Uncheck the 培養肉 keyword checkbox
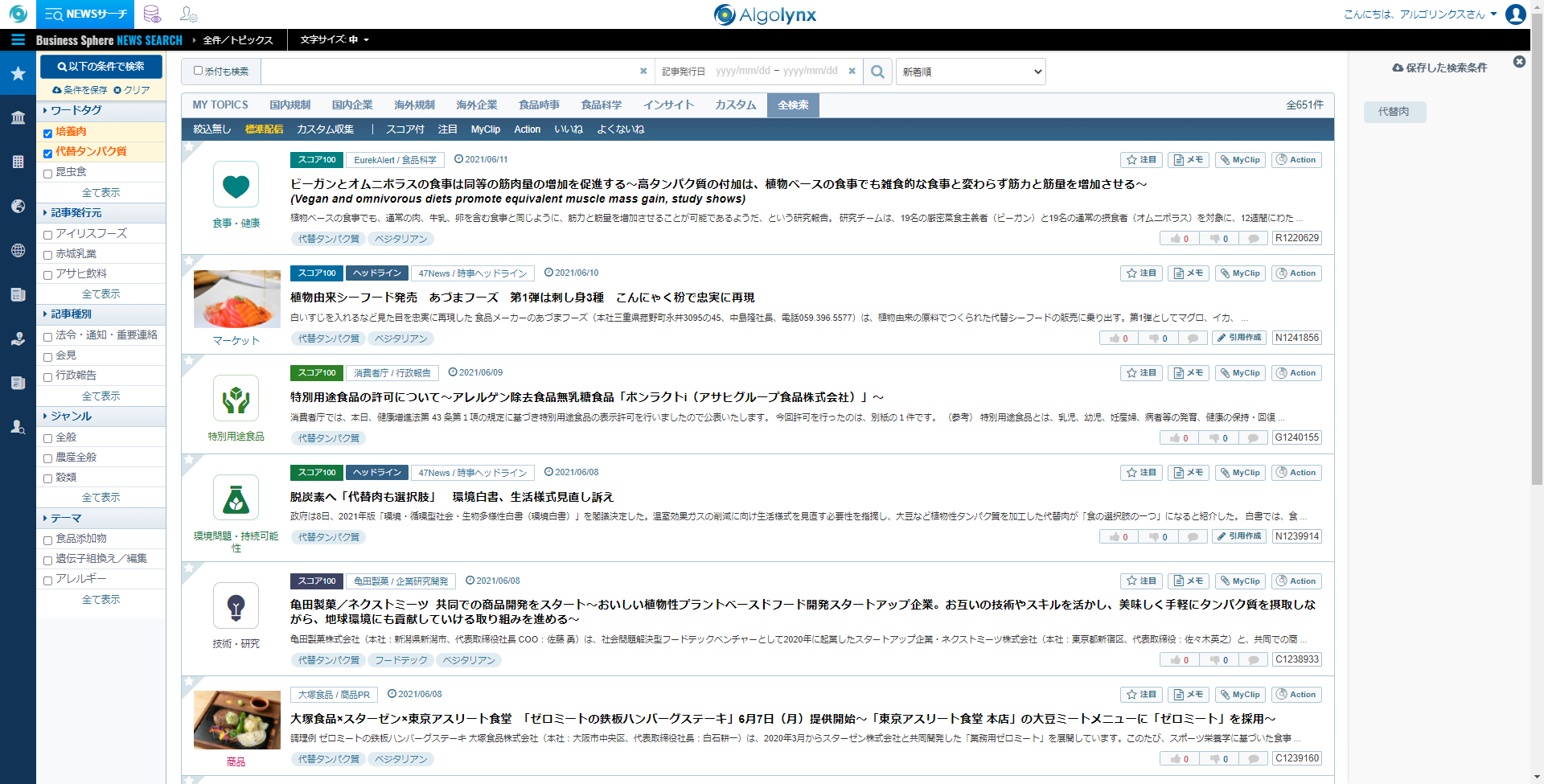 pyautogui.click(x=47, y=133)
